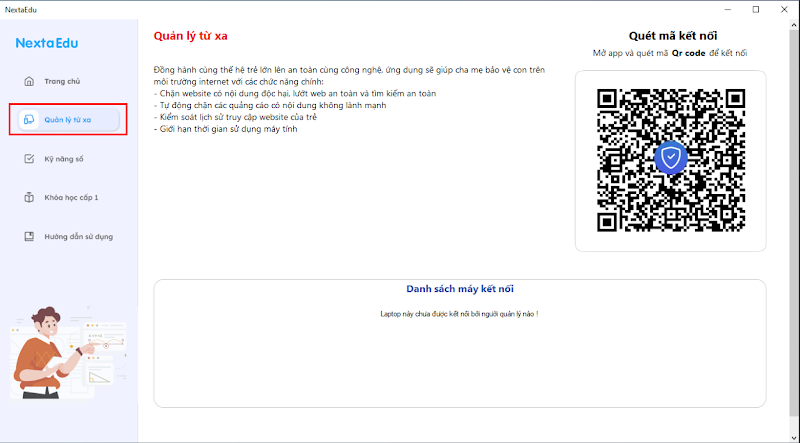Click the NextaEdu title bar text
The width and height of the screenshot is (800, 443).
click(21, 10)
